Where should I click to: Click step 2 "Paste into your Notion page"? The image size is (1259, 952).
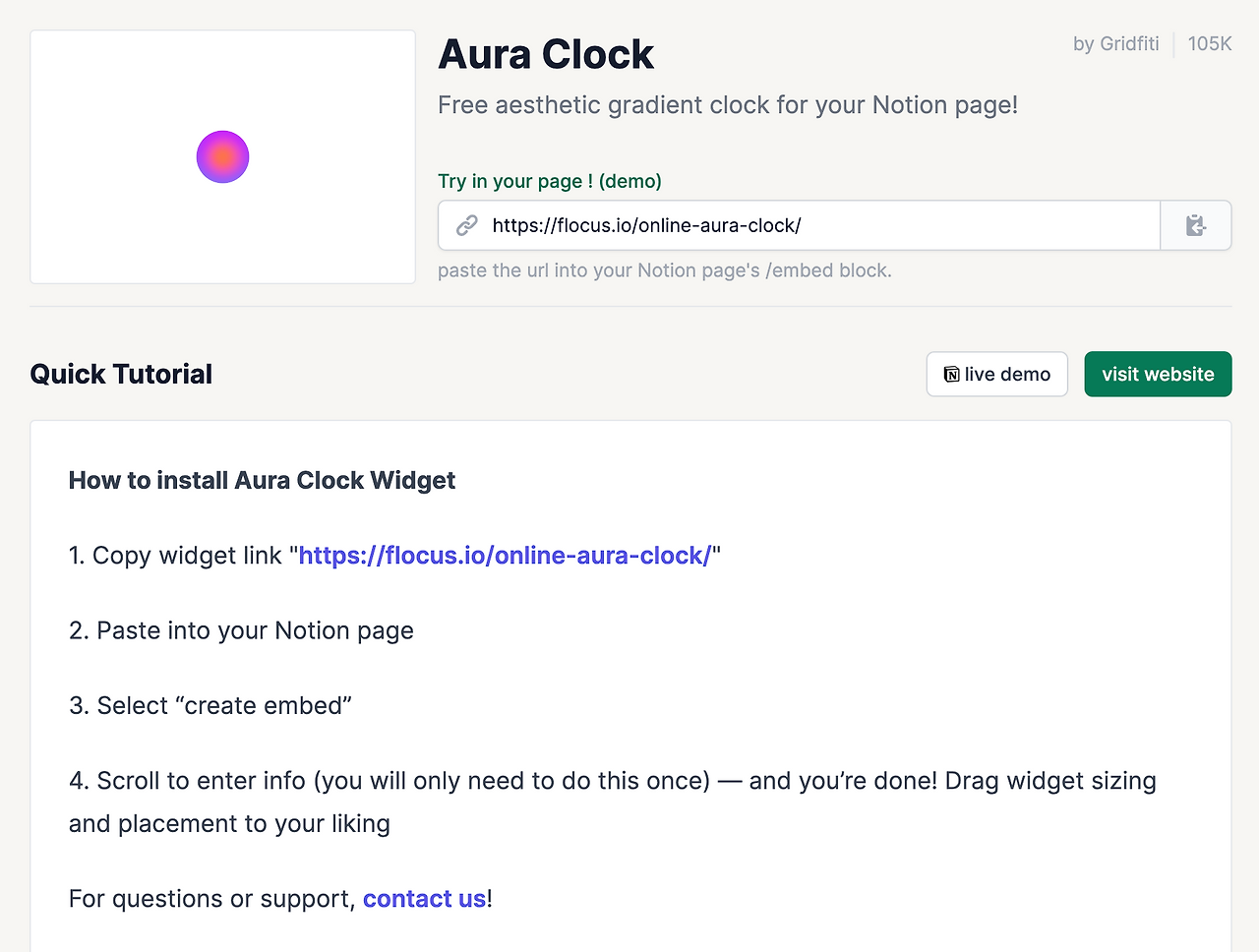[x=241, y=630]
